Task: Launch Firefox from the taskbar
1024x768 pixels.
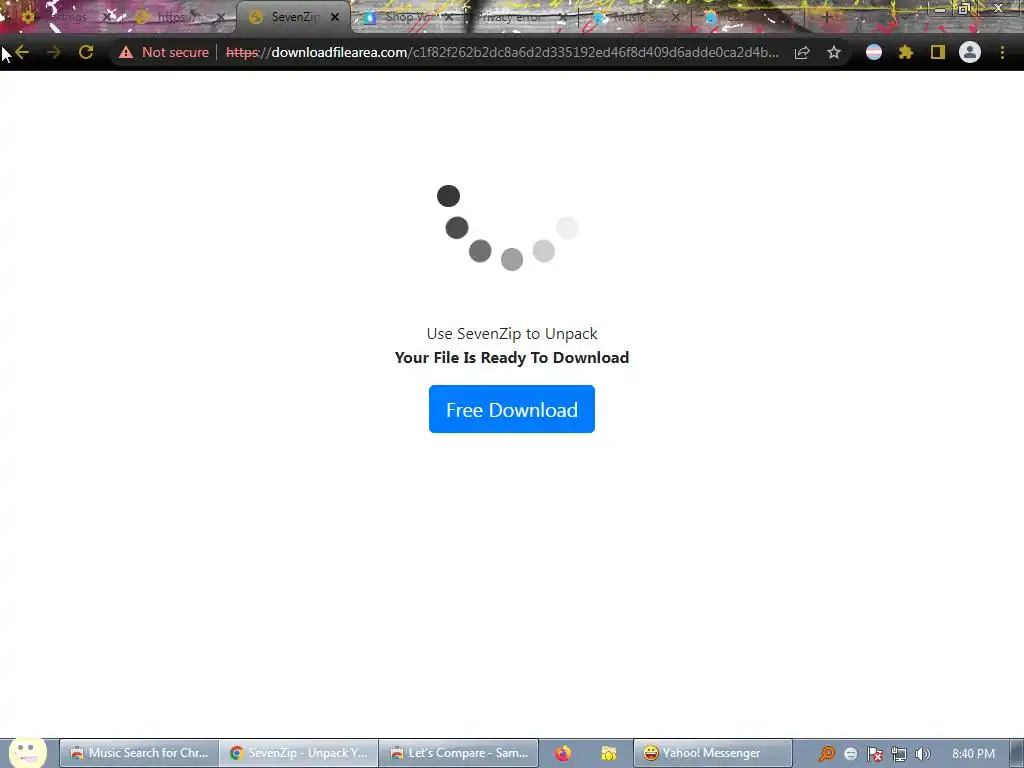Action: point(563,753)
